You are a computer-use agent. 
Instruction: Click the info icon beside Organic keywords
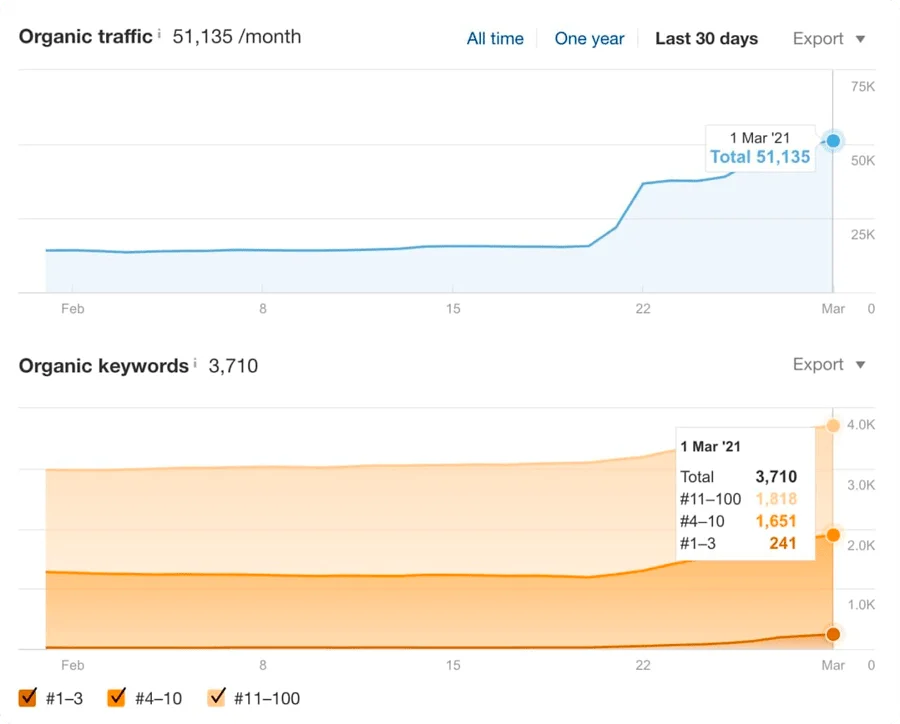pos(196,363)
